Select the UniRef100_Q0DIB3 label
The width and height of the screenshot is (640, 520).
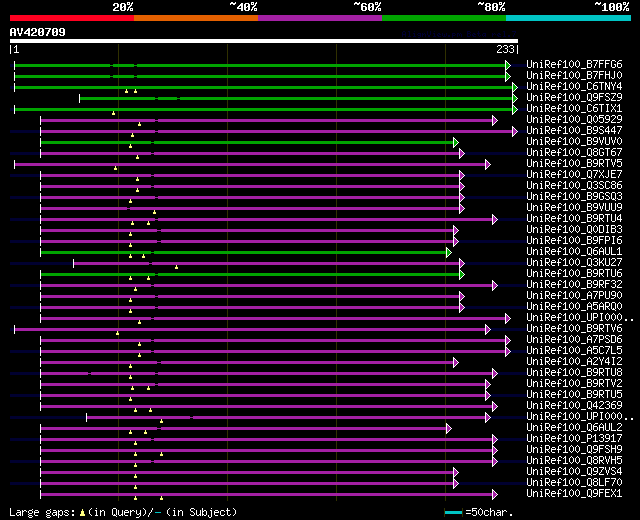coord(574,230)
